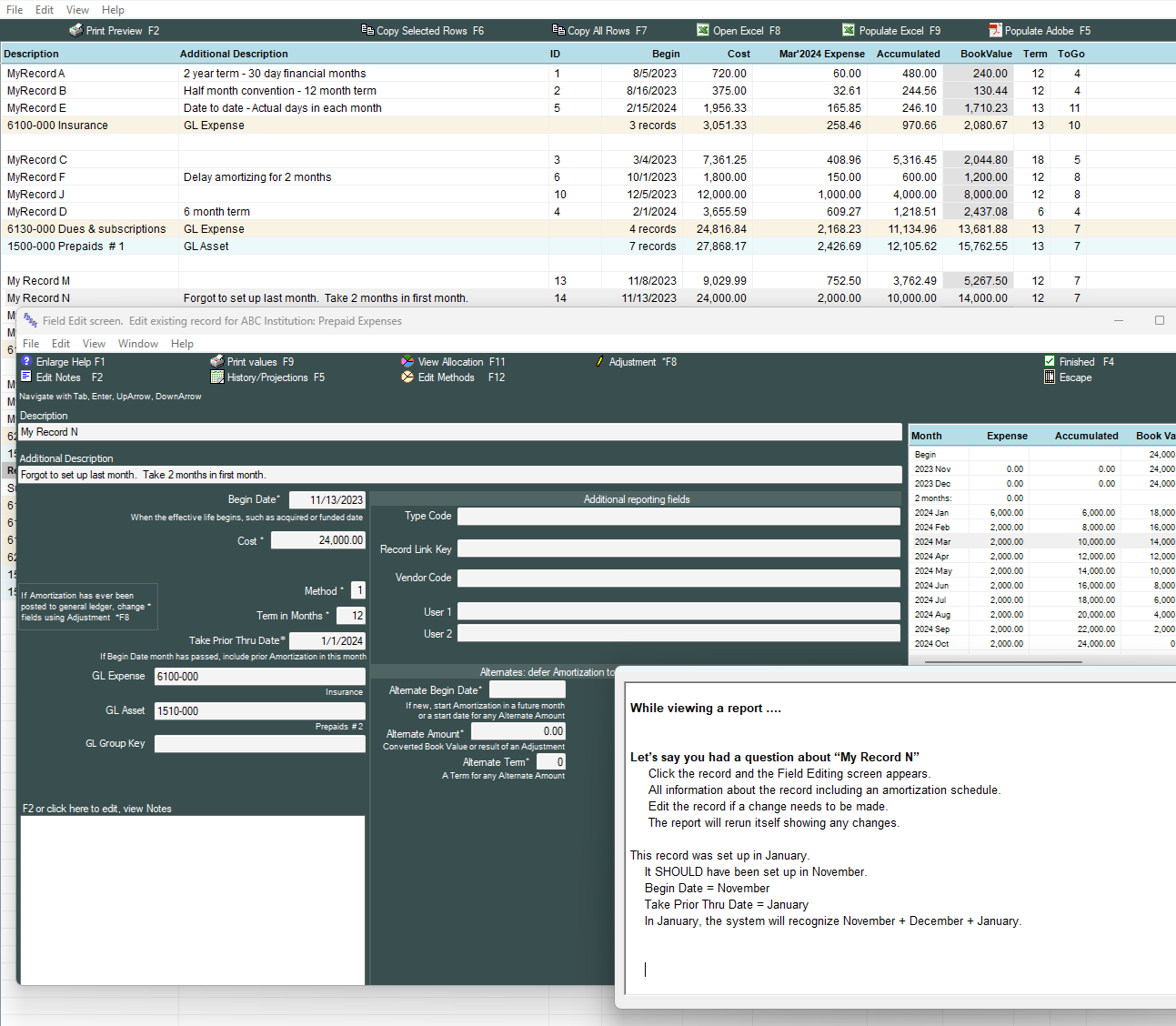Click the 2024 Jan row in amortization schedule
1176x1026 pixels.
tap(1043, 513)
